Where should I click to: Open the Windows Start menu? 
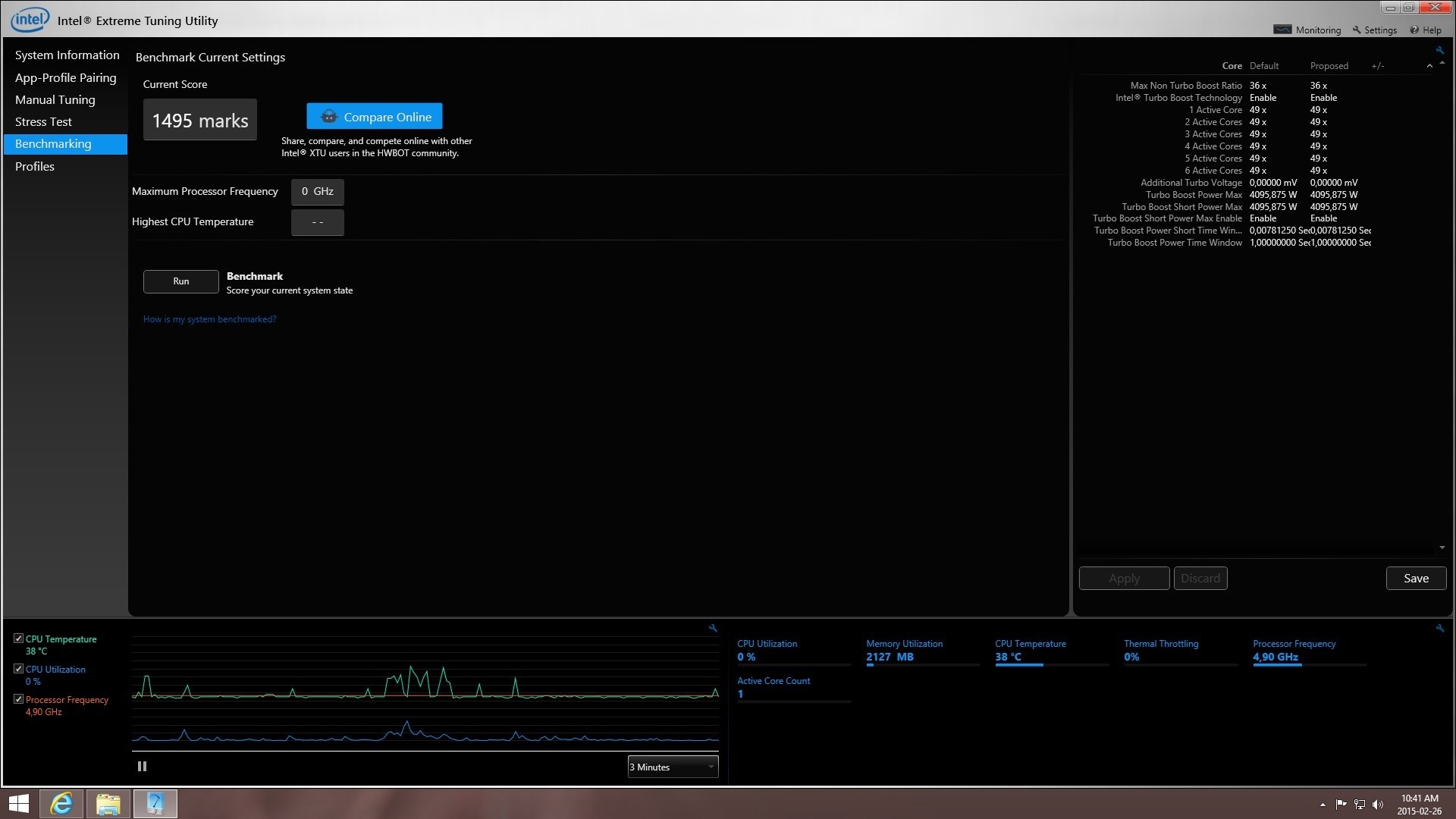[x=18, y=804]
